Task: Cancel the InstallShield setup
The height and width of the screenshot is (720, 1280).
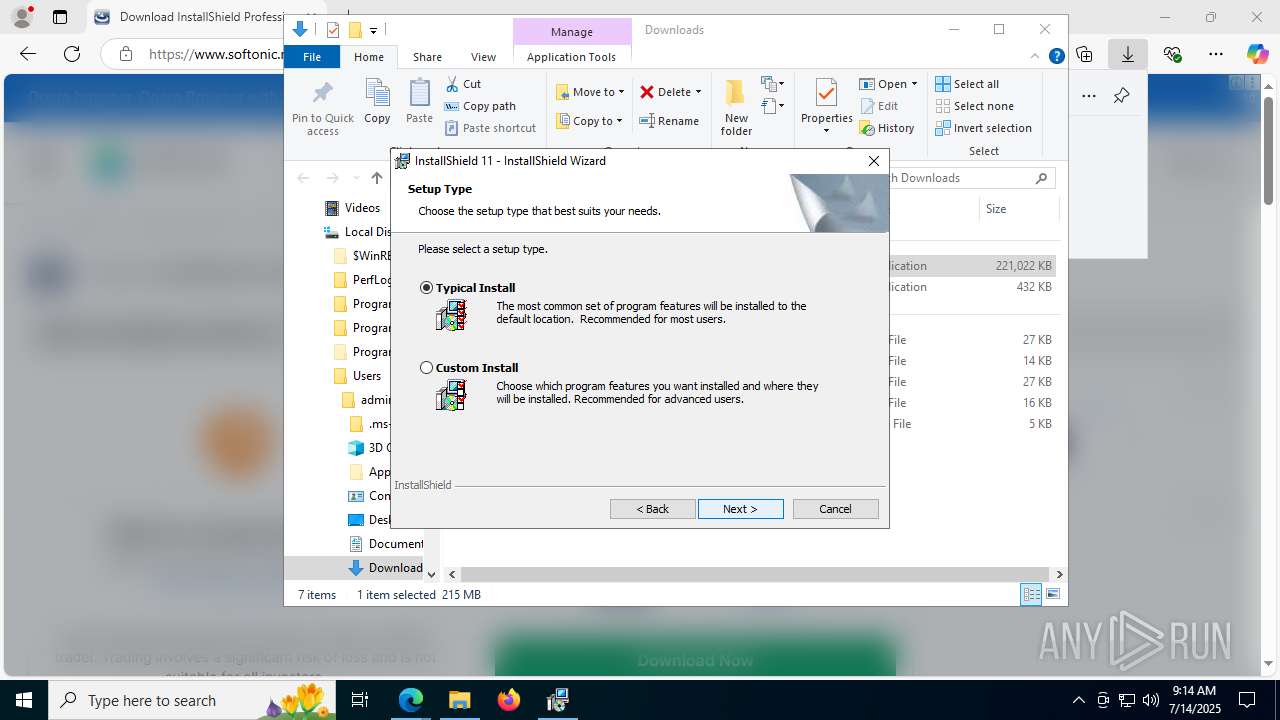Action: (x=836, y=509)
